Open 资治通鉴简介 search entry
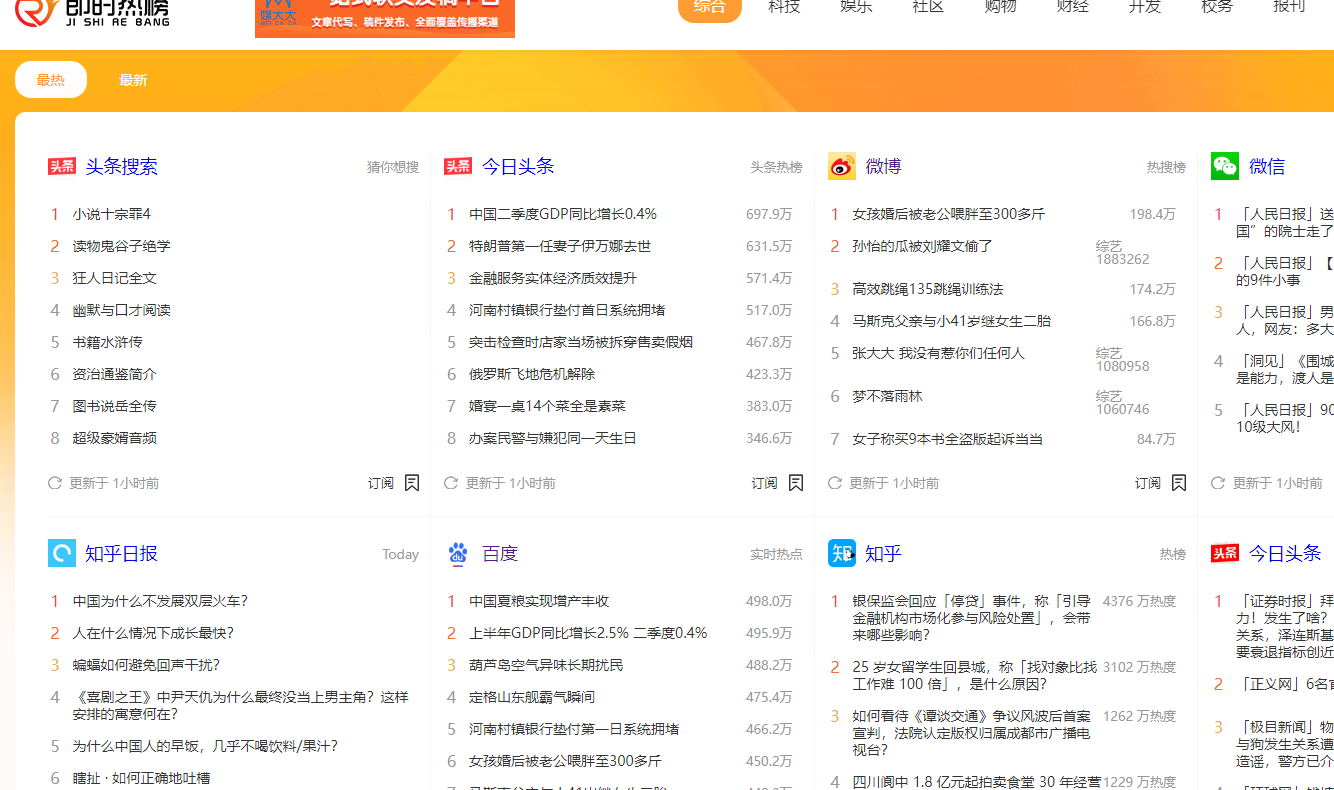Viewport: 1334px width, 790px height. [114, 374]
